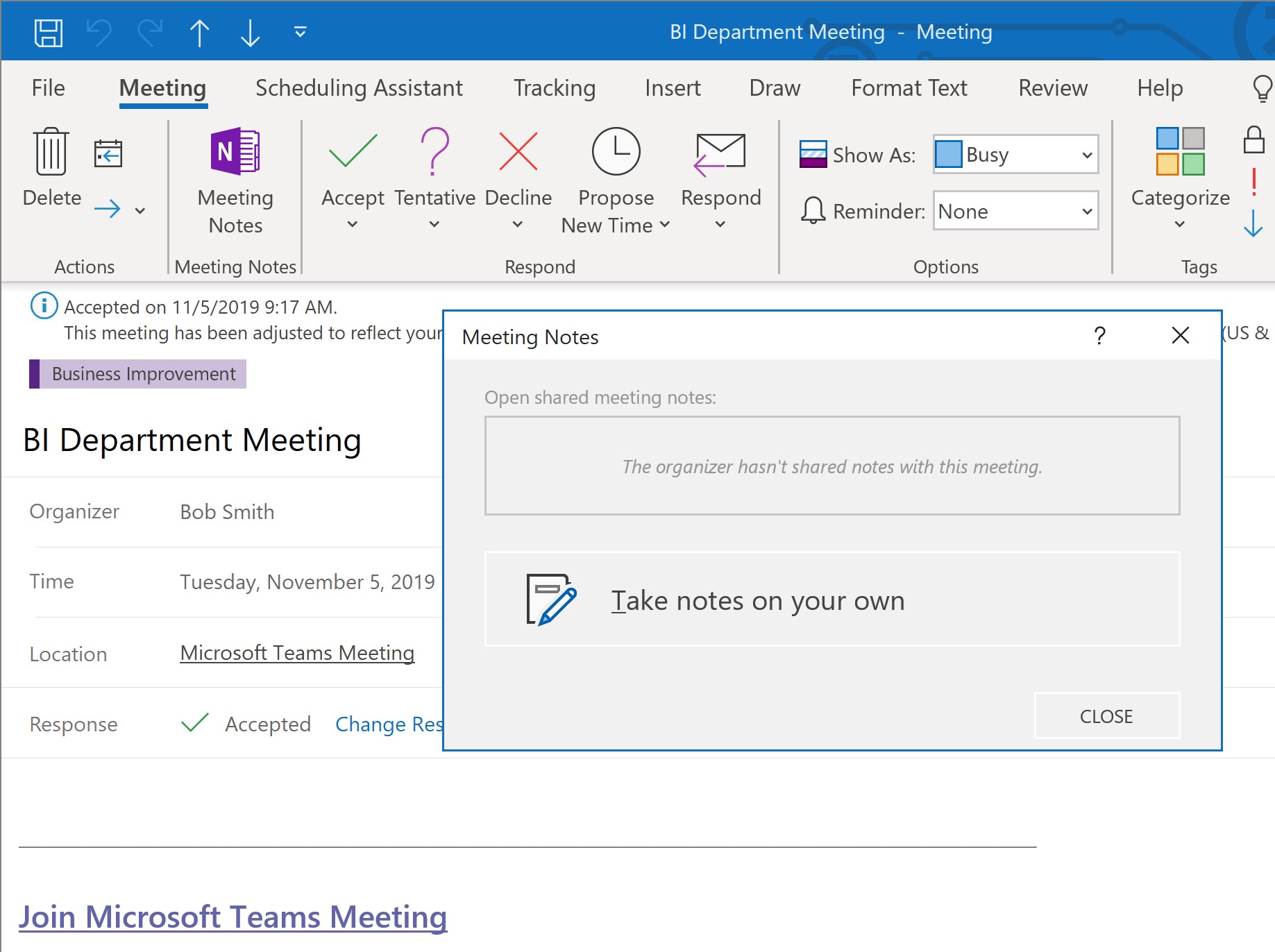Toggle Low Importance down arrow
This screenshot has width=1275, height=952.
1253,223
